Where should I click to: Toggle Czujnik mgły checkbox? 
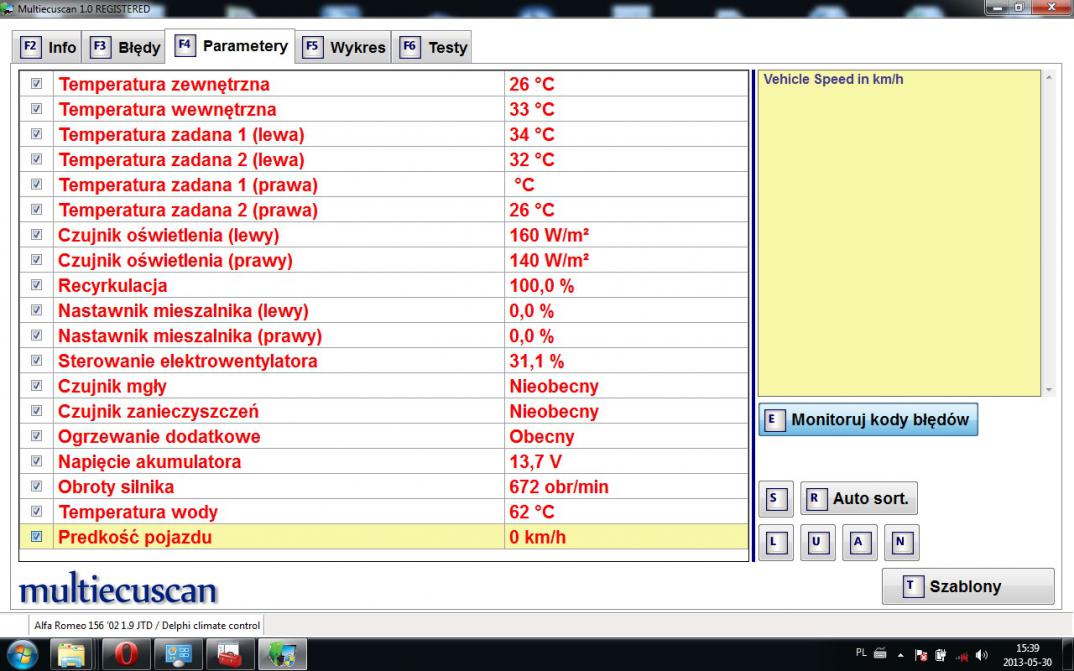click(36, 385)
